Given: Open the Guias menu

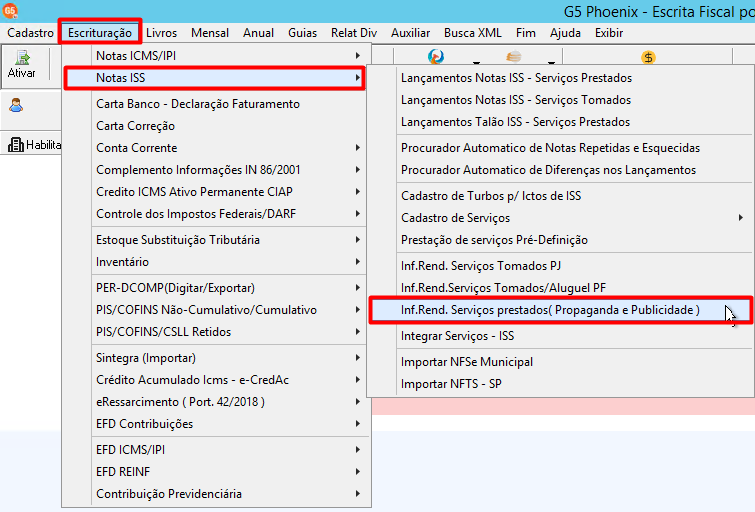Looking at the screenshot, I should click(302, 33).
